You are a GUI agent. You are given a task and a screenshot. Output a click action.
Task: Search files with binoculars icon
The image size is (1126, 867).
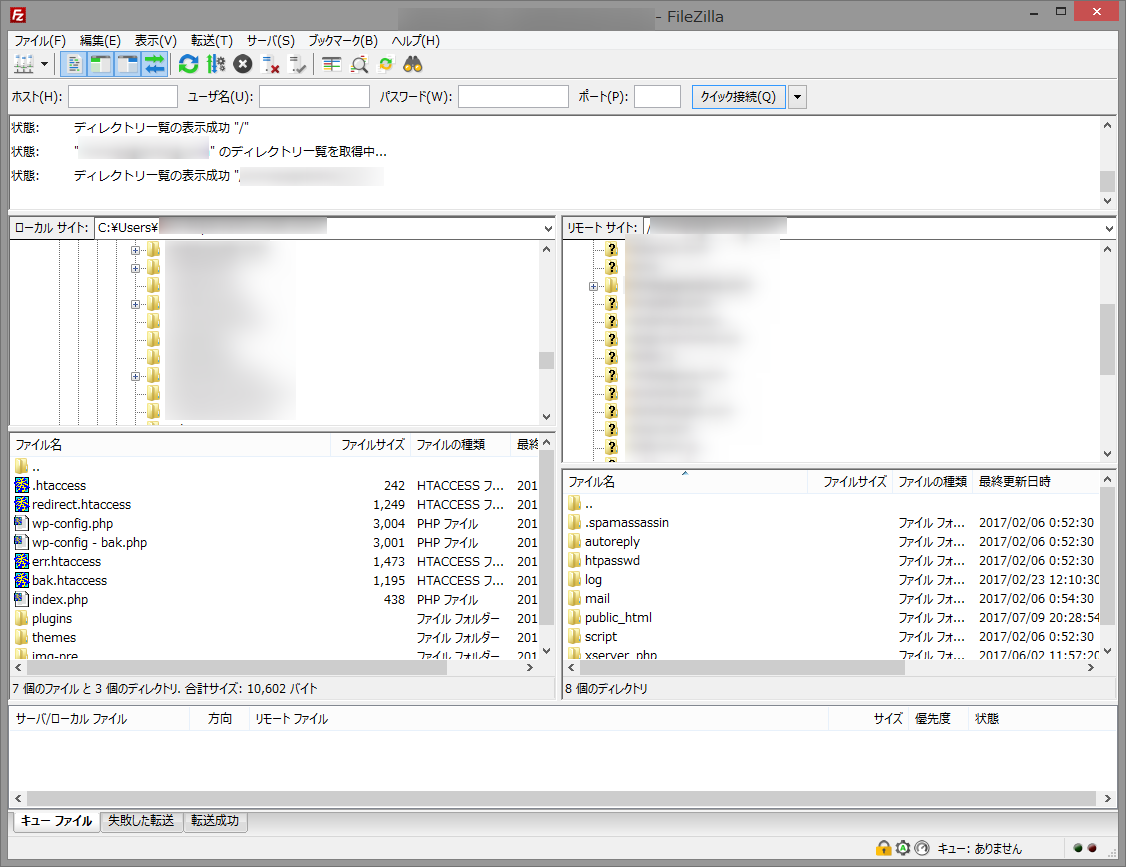(x=413, y=65)
